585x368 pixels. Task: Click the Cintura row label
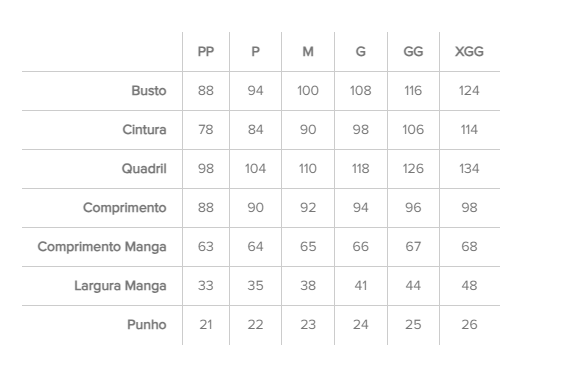[144, 130]
